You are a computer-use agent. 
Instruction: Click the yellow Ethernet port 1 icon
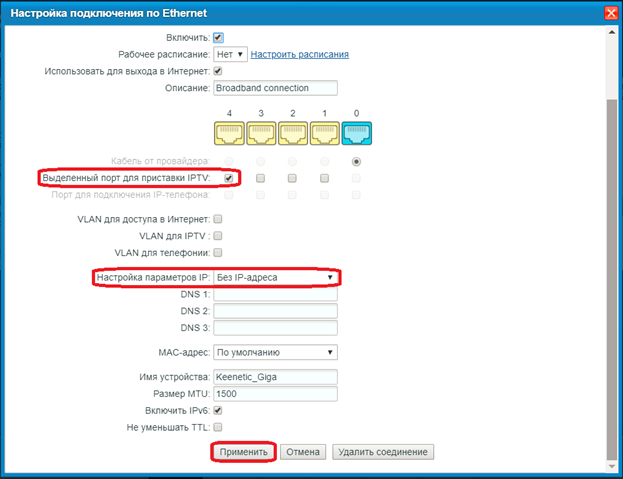point(325,134)
